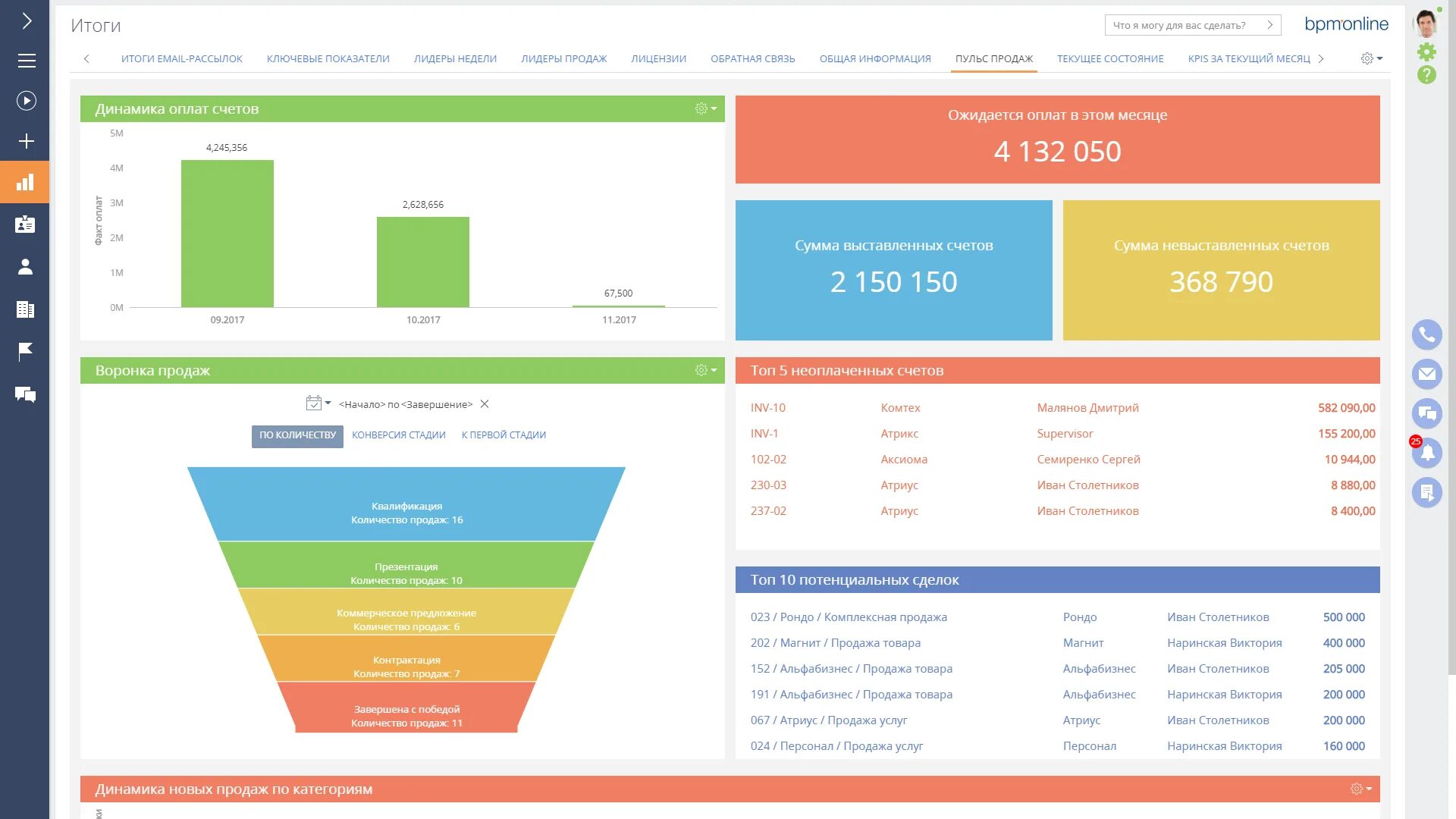1456x819 pixels.
Task: Switch funnel to К ПЕРВОЙ СТАДИИ view
Action: coord(504,435)
